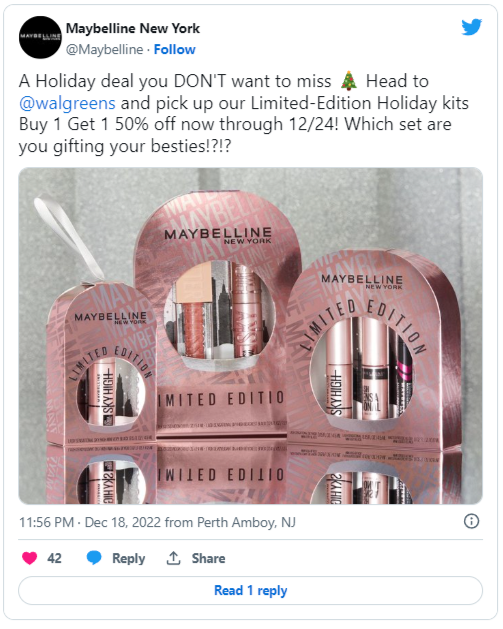The width and height of the screenshot is (503, 629).
Task: Click the Christmas tree emoji in tweet
Action: pyautogui.click(x=349, y=81)
